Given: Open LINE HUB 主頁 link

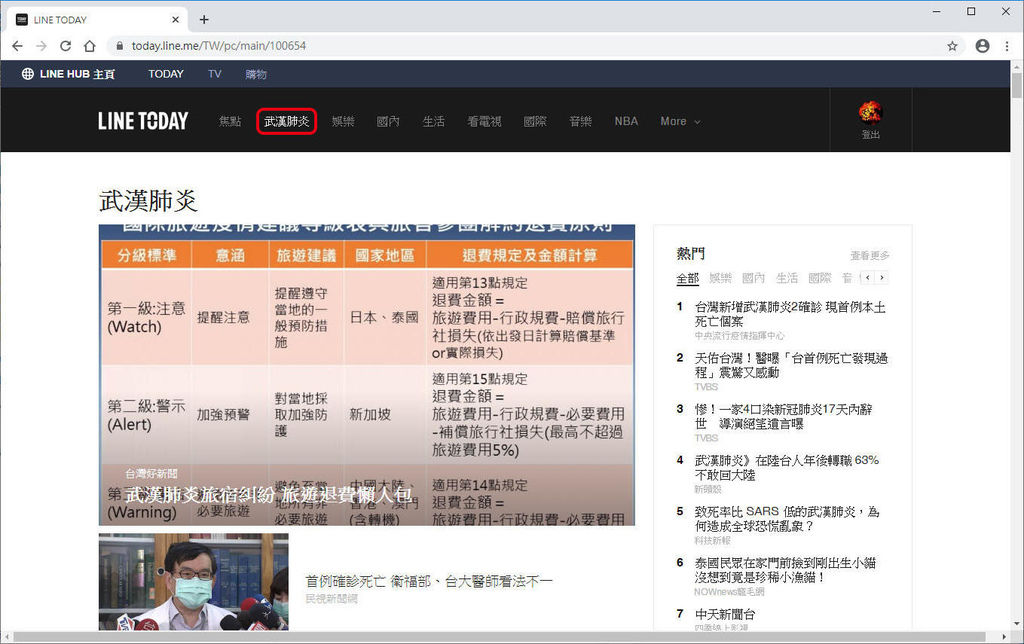Looking at the screenshot, I should pyautogui.click(x=69, y=74).
